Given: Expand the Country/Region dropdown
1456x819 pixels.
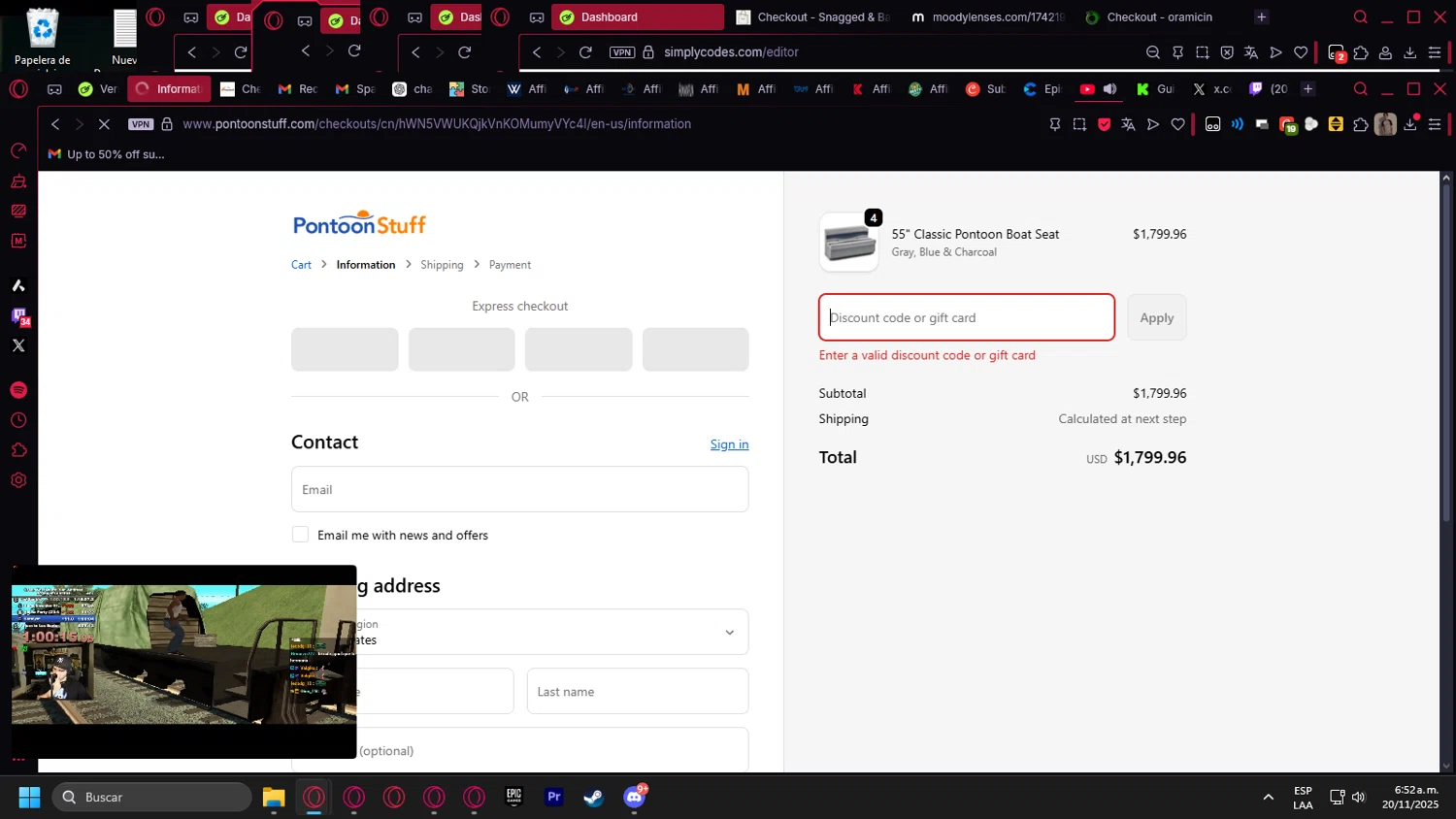Looking at the screenshot, I should pos(519,632).
